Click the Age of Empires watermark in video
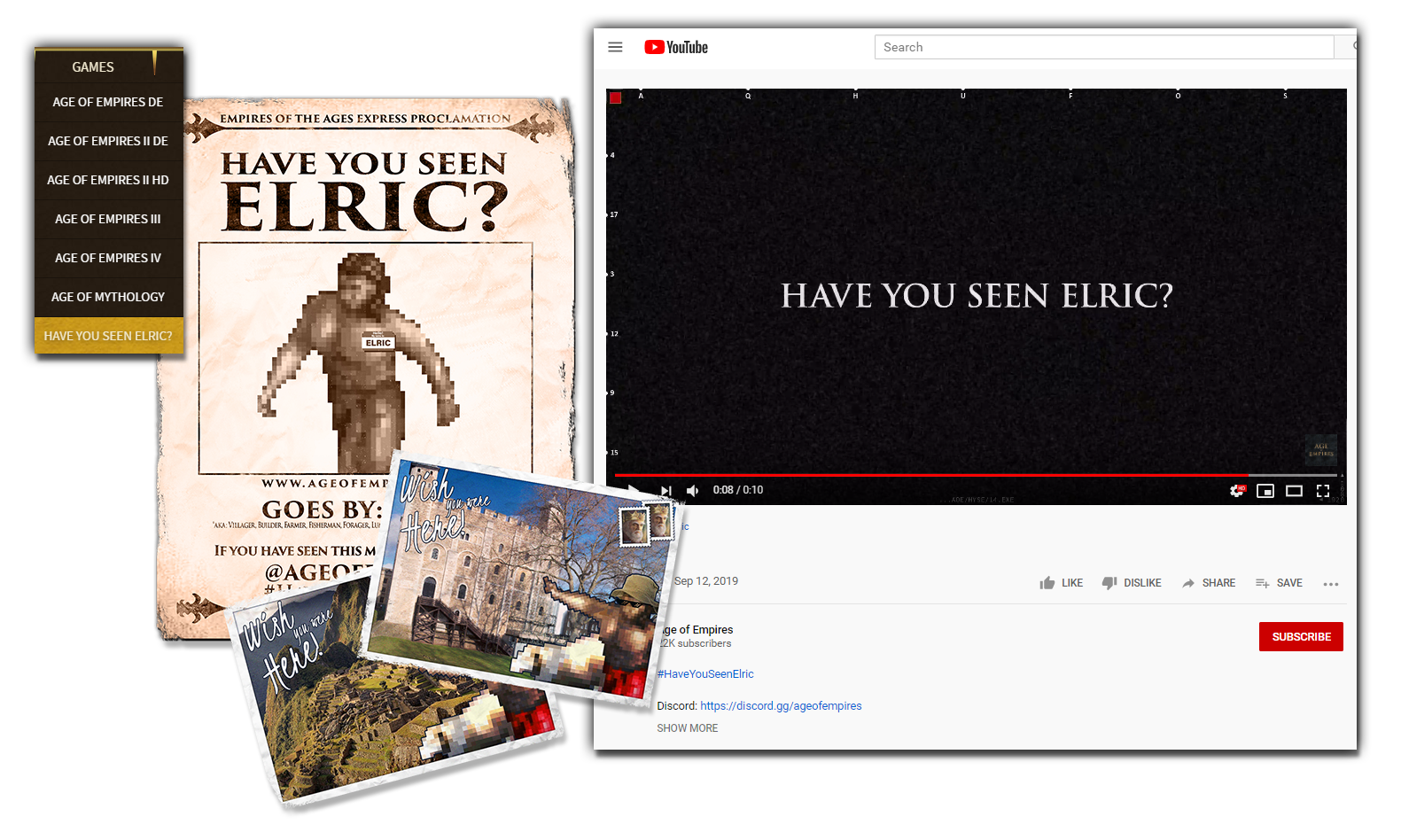This screenshot has width=1401, height=840. click(1321, 449)
